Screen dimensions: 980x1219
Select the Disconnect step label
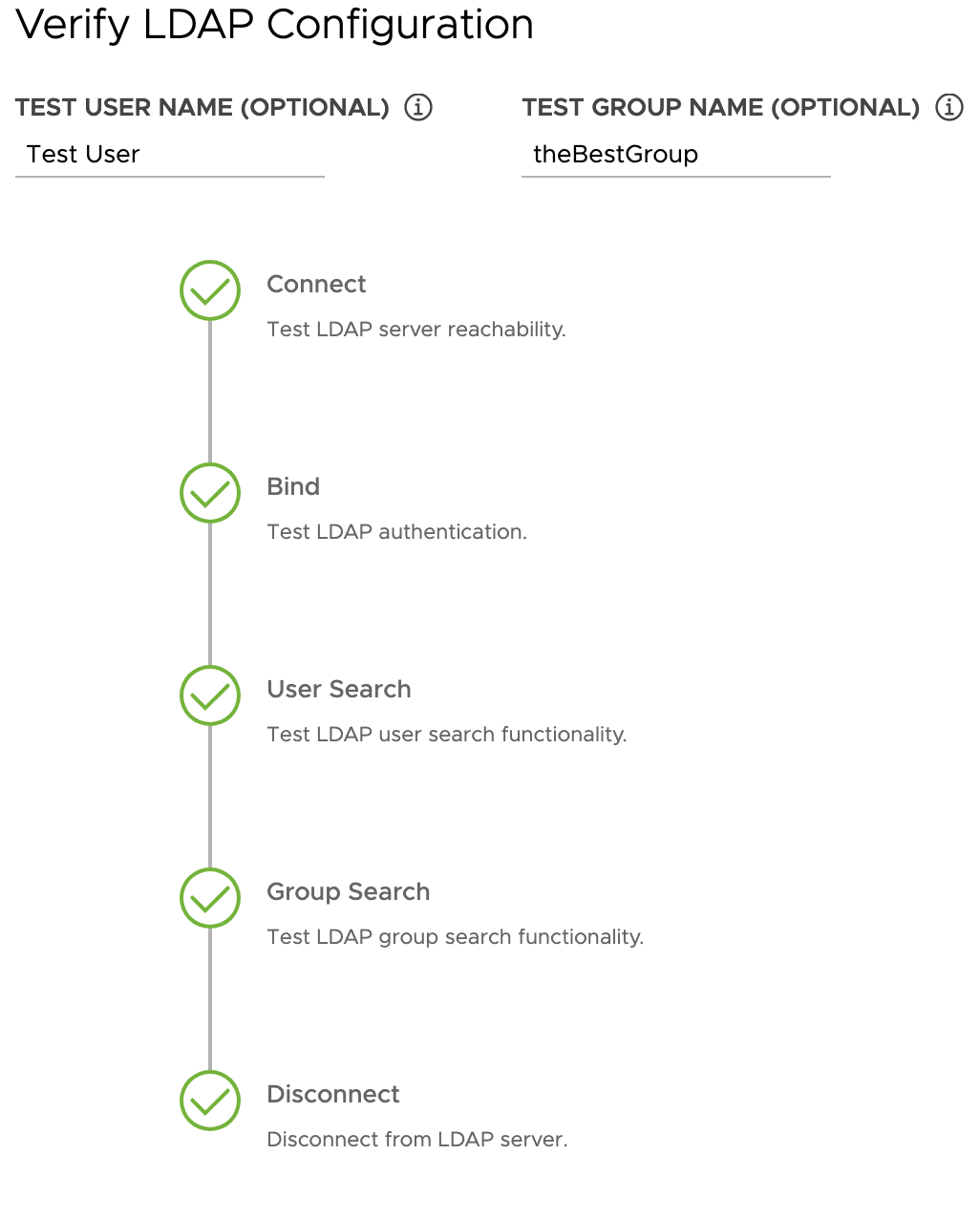click(x=332, y=1094)
